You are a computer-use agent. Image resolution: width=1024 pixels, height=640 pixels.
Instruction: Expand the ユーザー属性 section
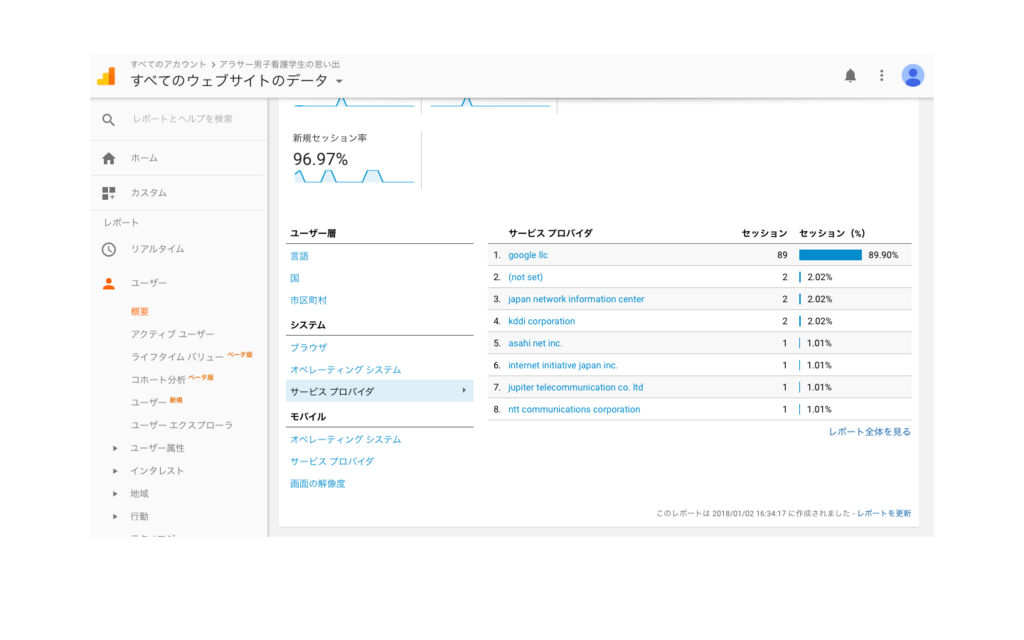tap(115, 448)
